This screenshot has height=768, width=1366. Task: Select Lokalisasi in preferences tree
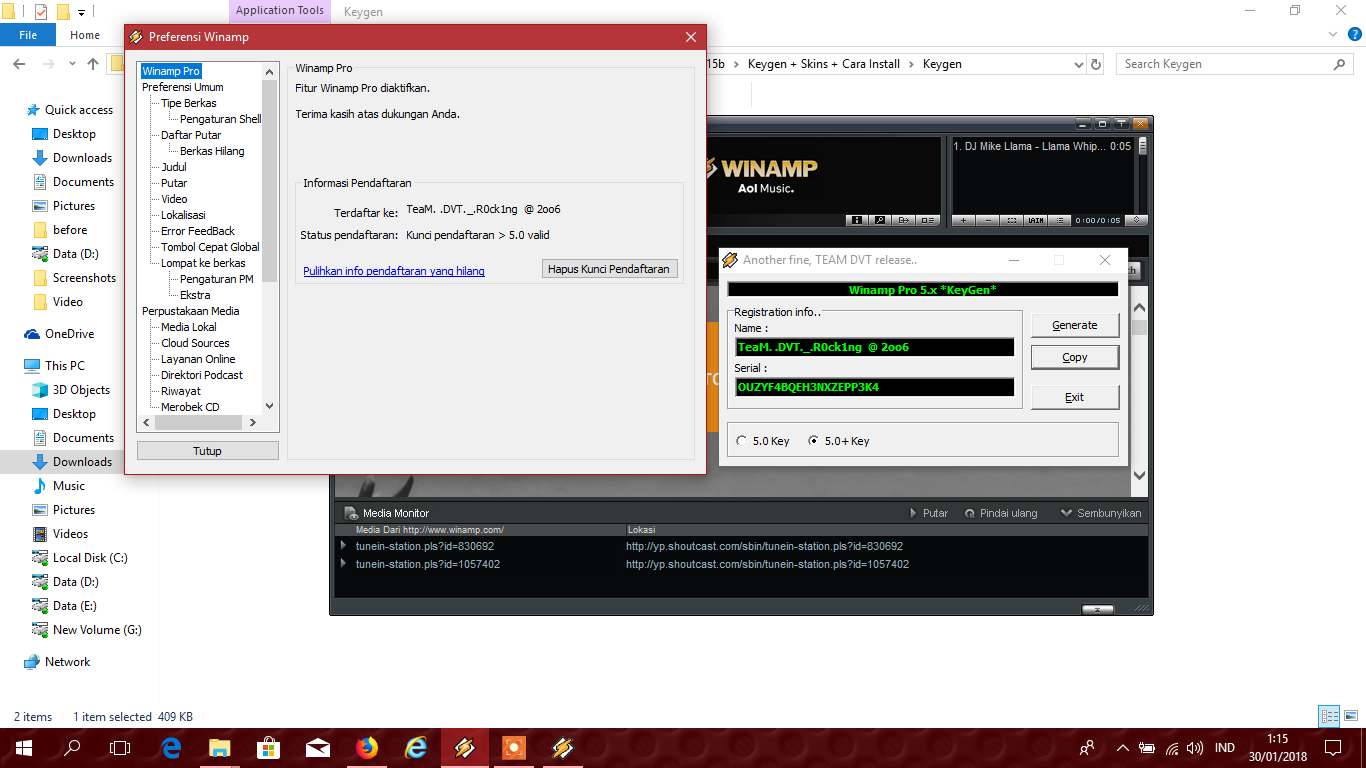(183, 215)
